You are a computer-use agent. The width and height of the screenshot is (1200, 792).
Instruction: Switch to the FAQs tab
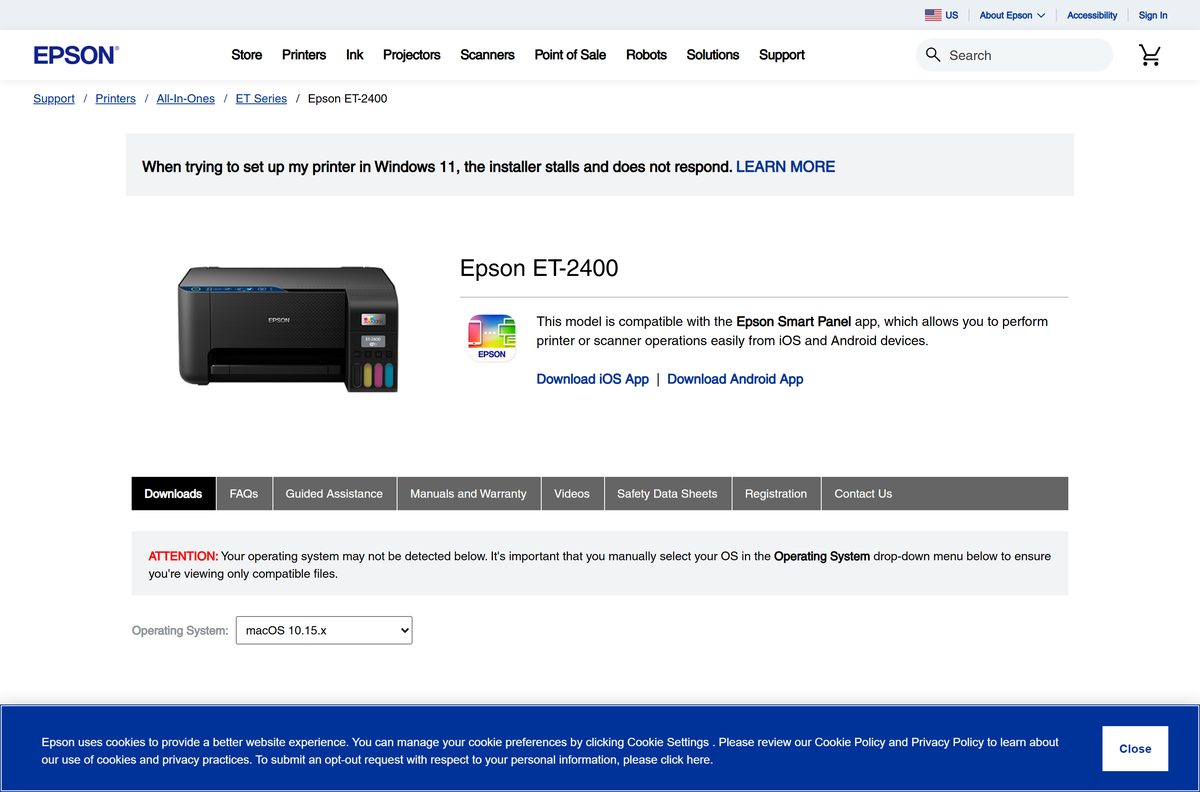(244, 493)
